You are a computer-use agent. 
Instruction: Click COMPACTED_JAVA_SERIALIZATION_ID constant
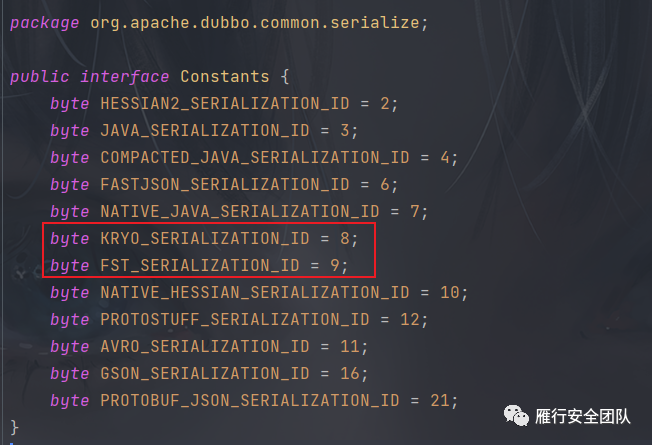pos(254,158)
